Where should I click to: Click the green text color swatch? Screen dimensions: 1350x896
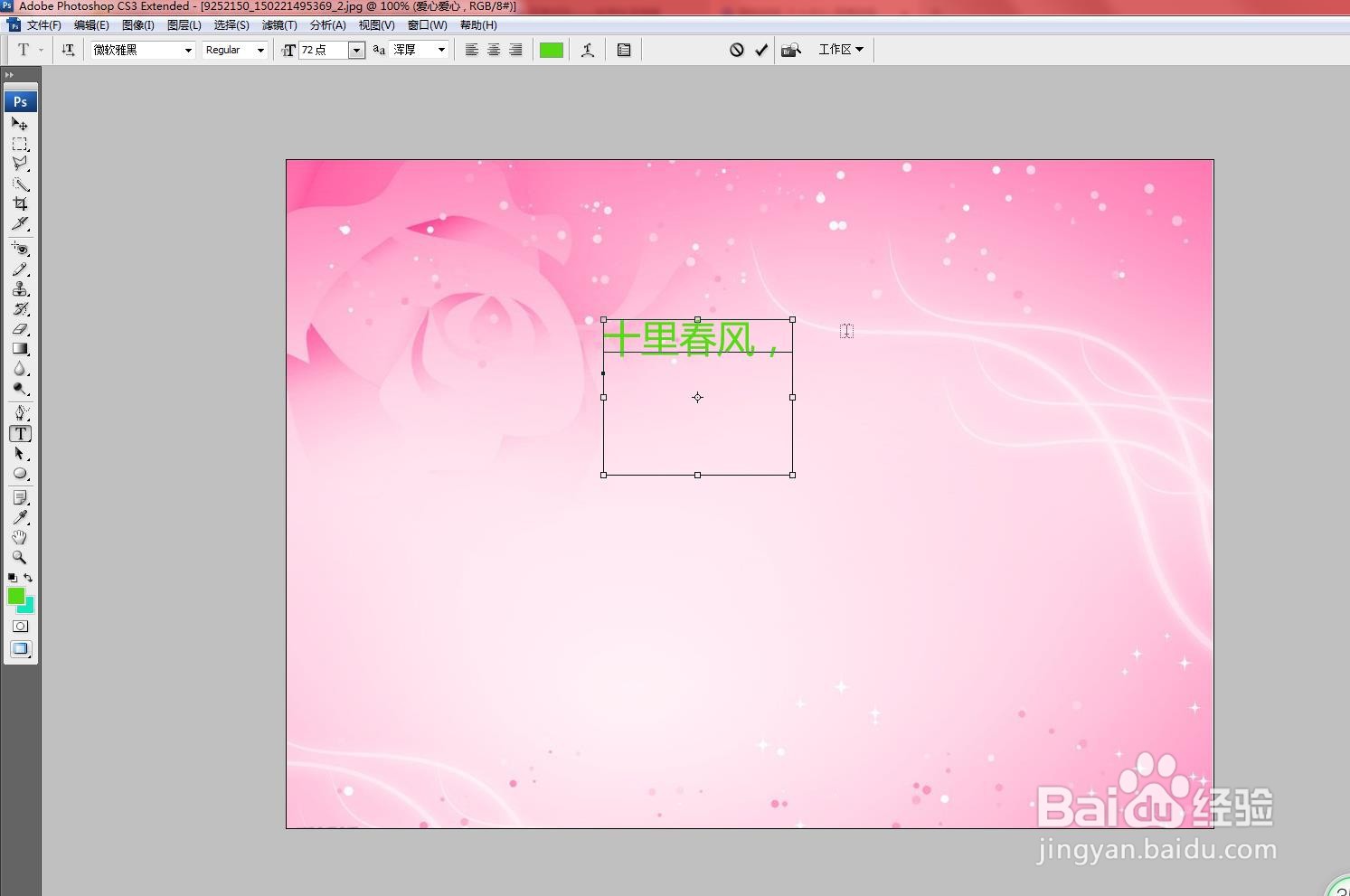click(552, 50)
